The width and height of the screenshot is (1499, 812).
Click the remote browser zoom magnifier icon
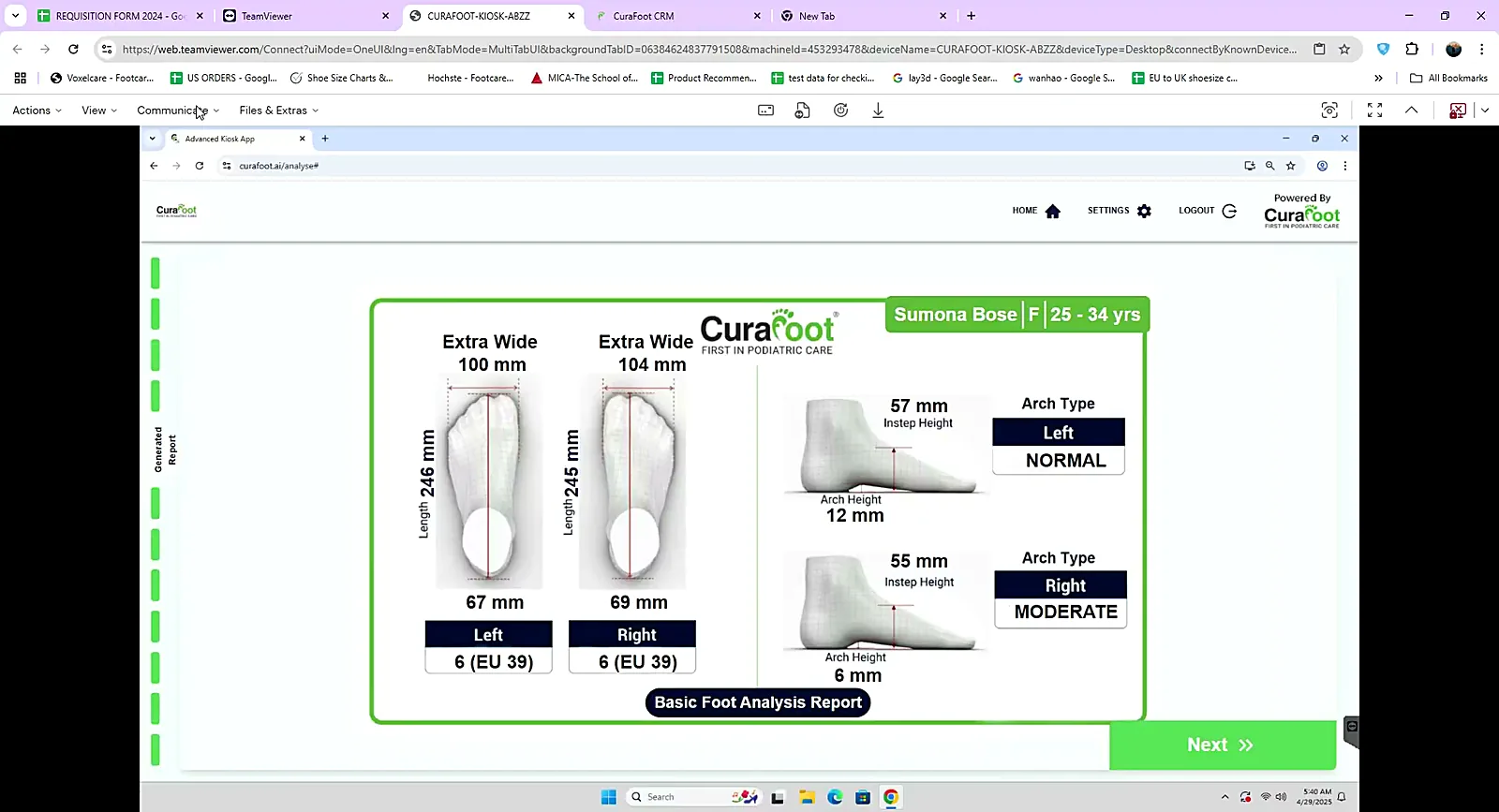1270,166
